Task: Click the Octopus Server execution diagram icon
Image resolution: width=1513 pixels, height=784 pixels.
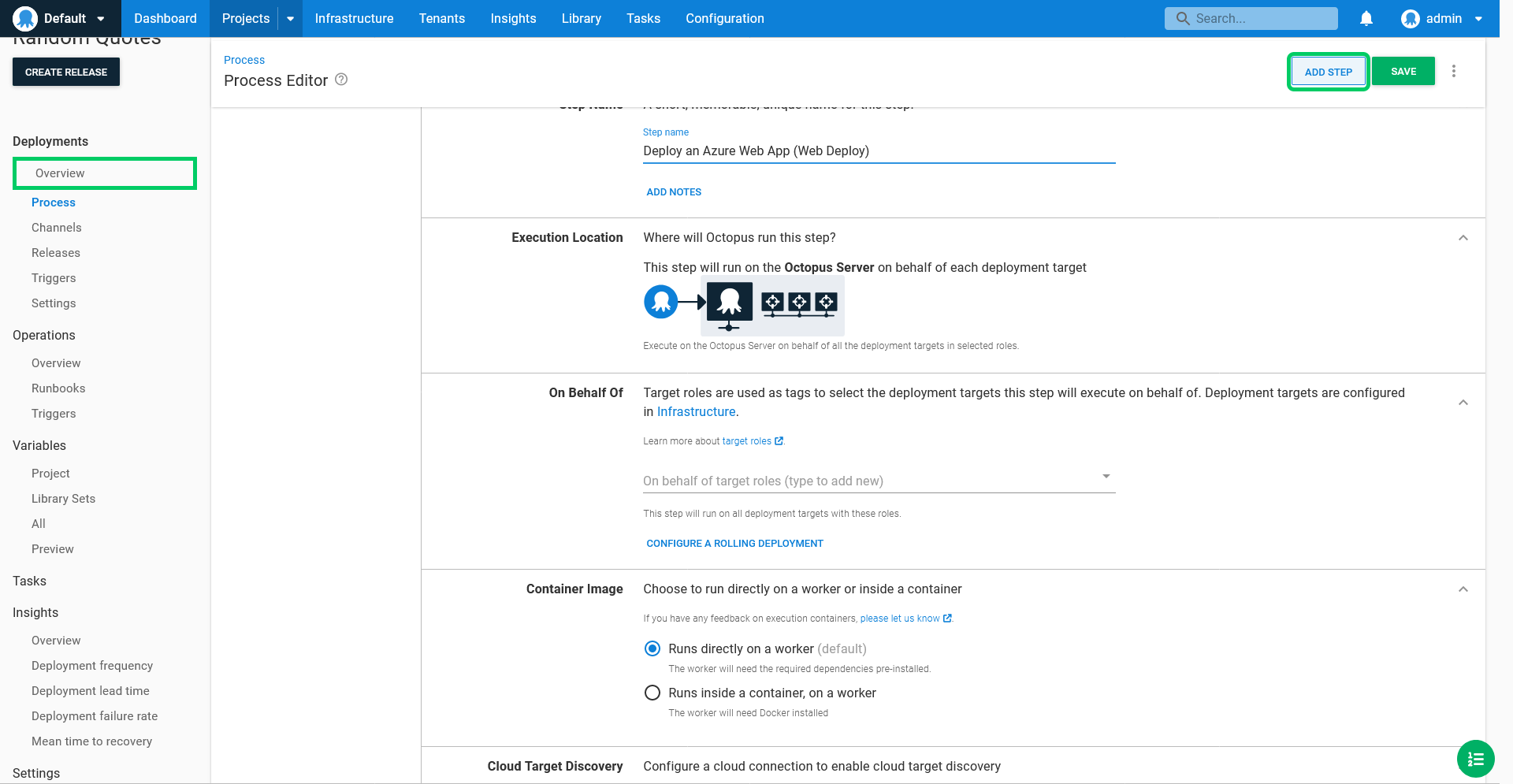Action: coord(729,305)
